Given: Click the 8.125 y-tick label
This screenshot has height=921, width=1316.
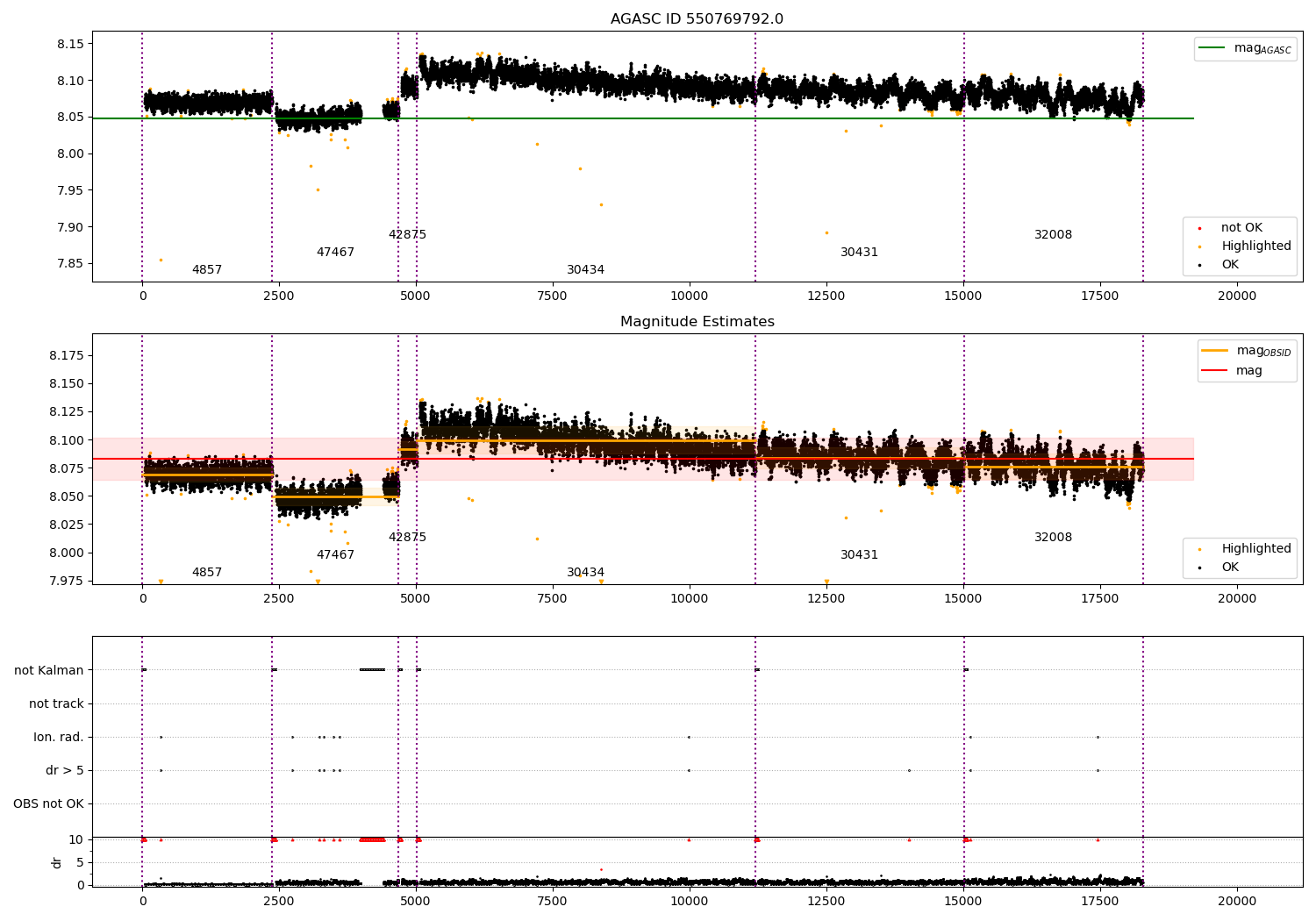Looking at the screenshot, I should click(67, 411).
